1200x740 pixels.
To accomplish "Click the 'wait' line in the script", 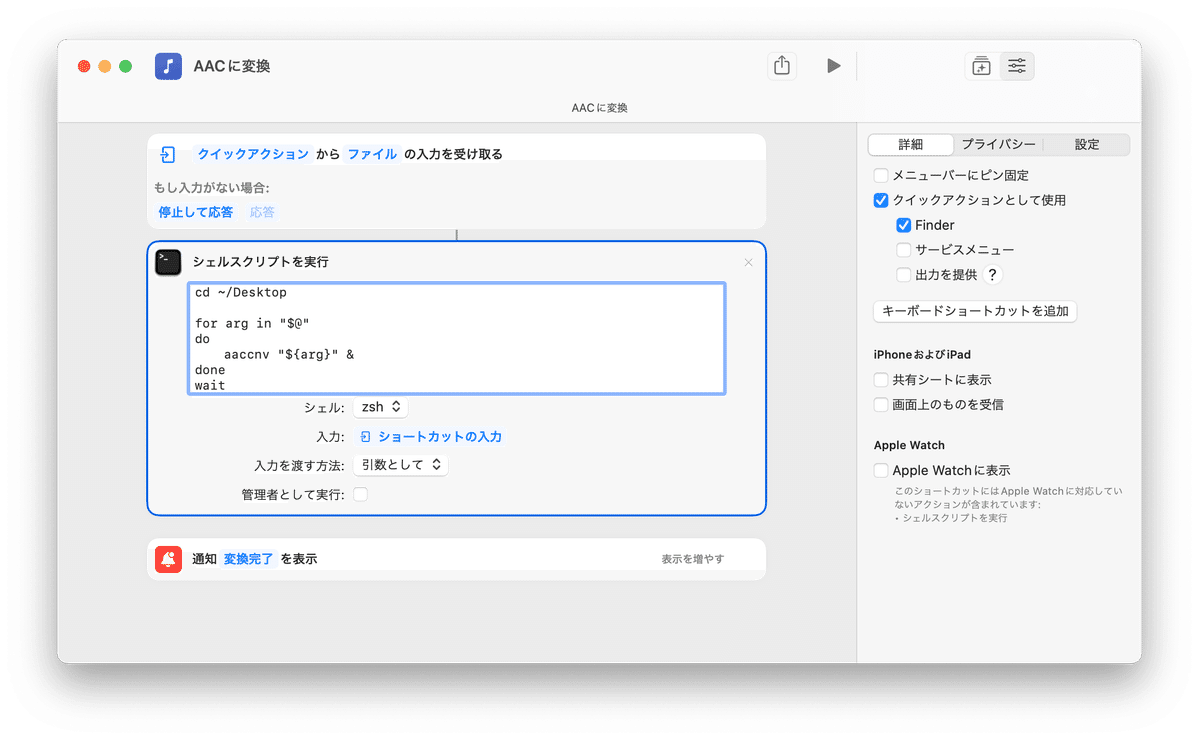I will point(210,385).
